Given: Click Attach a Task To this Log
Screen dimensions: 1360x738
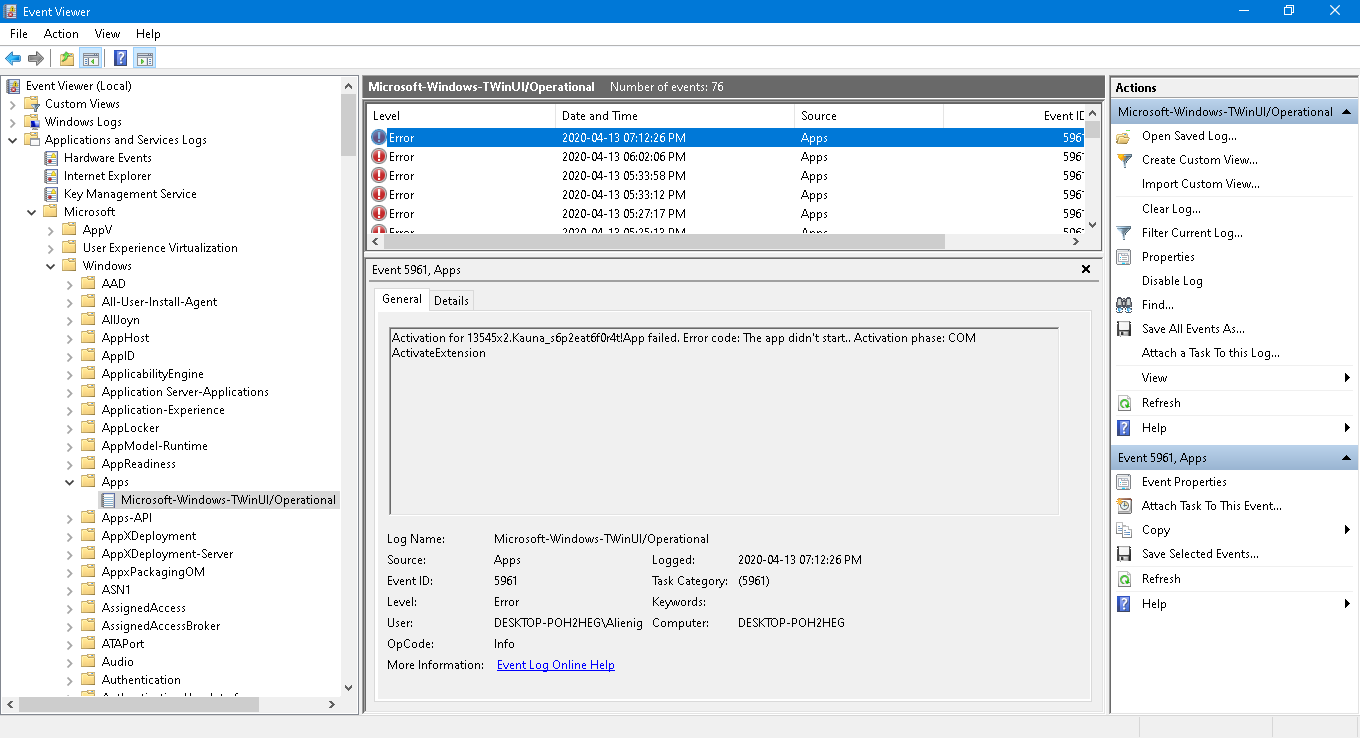Looking at the screenshot, I should pyautogui.click(x=1211, y=353).
